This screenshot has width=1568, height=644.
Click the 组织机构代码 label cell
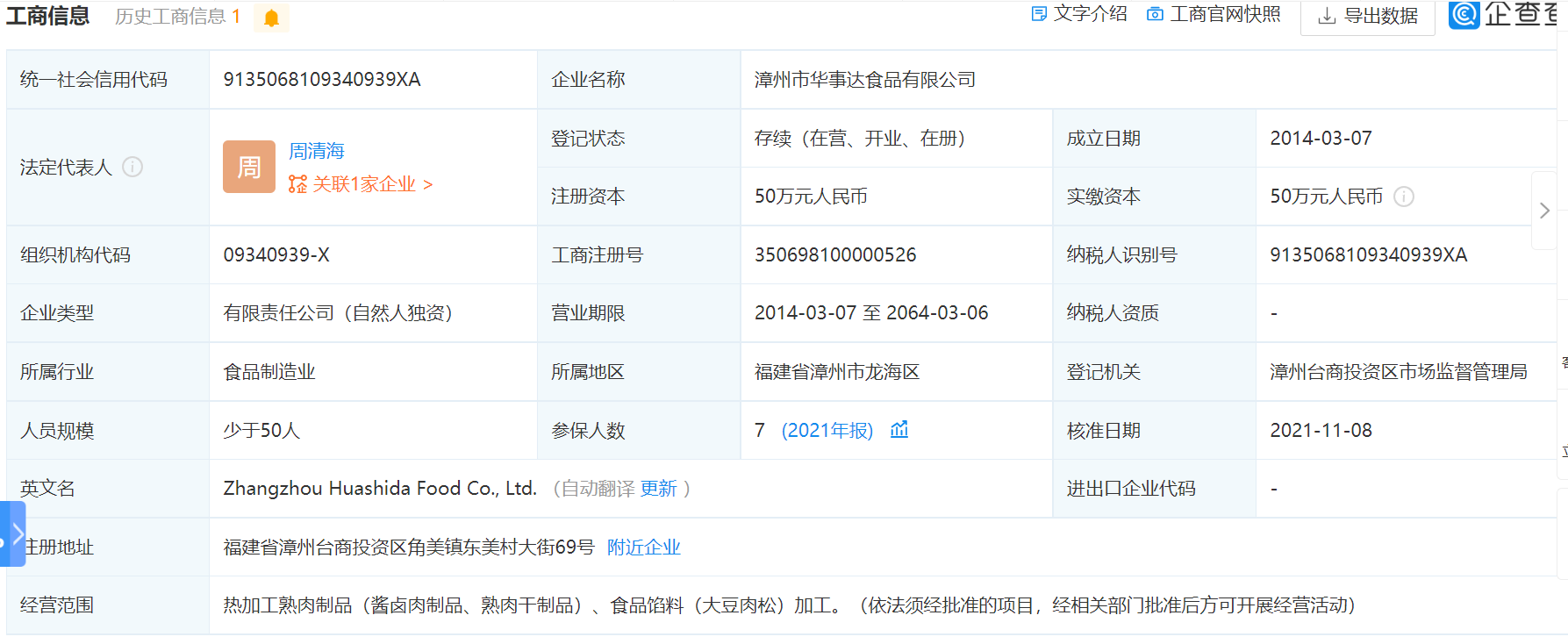click(108, 255)
